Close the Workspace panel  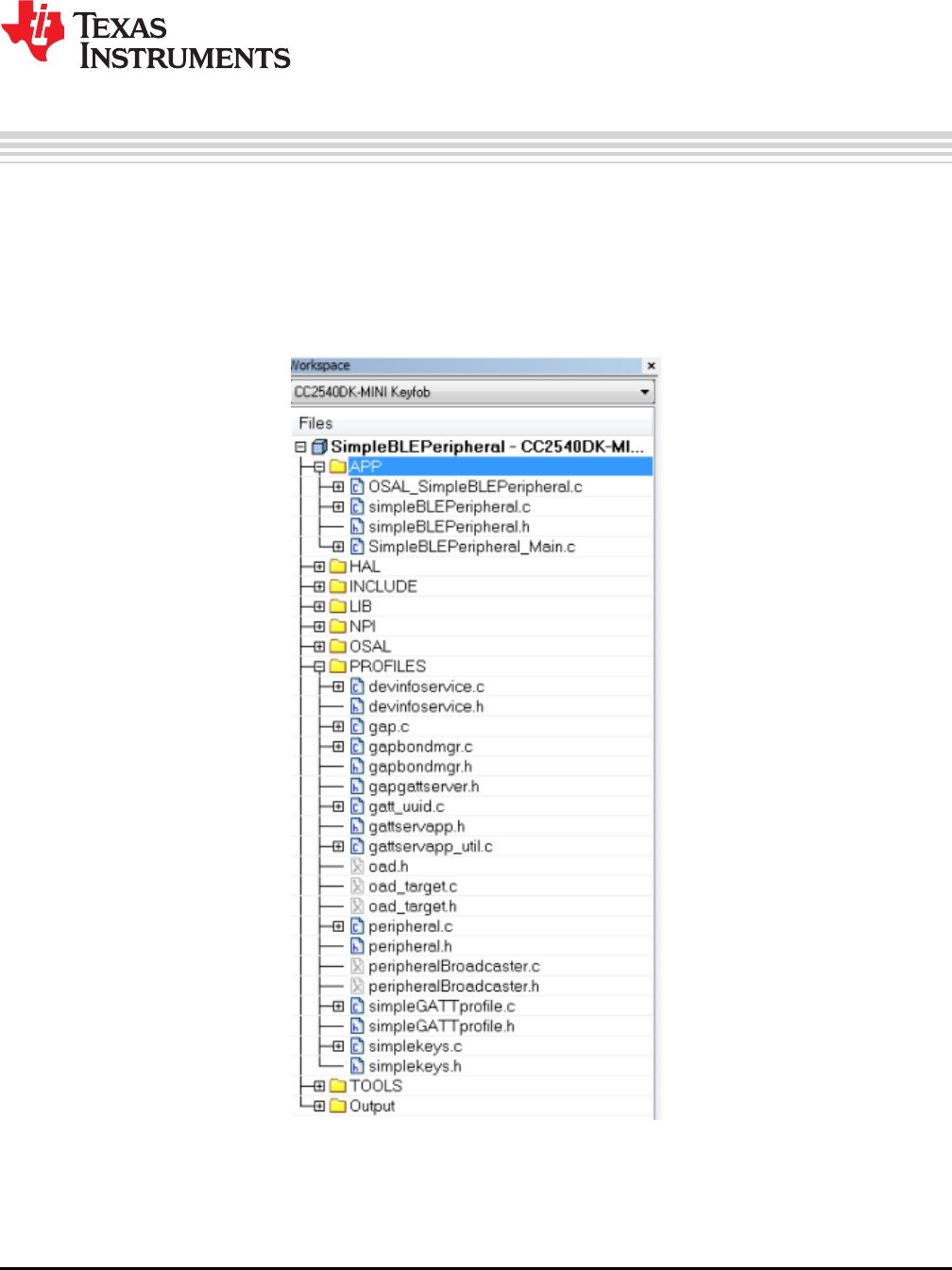pos(651,365)
